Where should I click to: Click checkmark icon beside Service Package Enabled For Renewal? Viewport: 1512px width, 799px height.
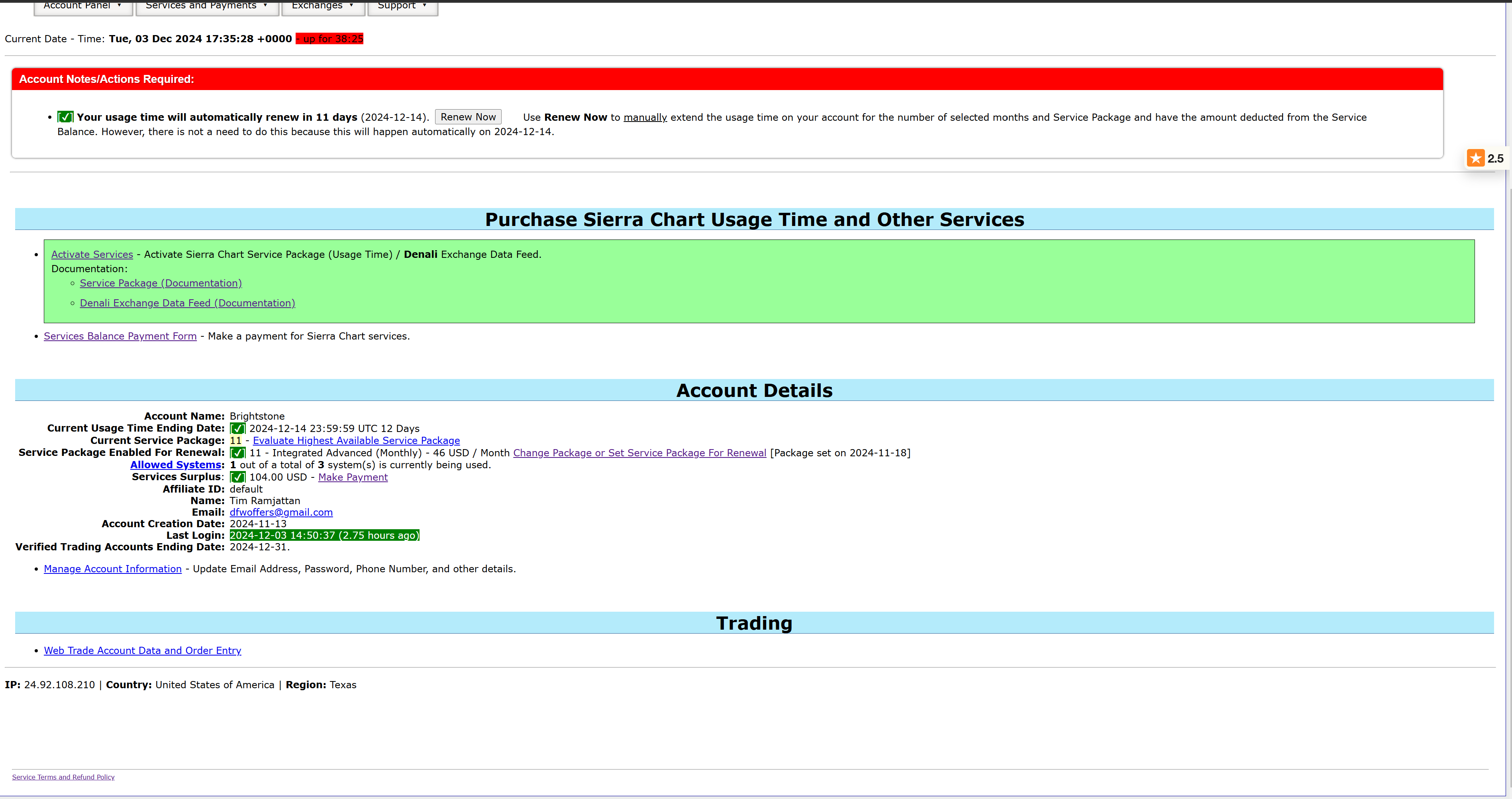pos(237,453)
